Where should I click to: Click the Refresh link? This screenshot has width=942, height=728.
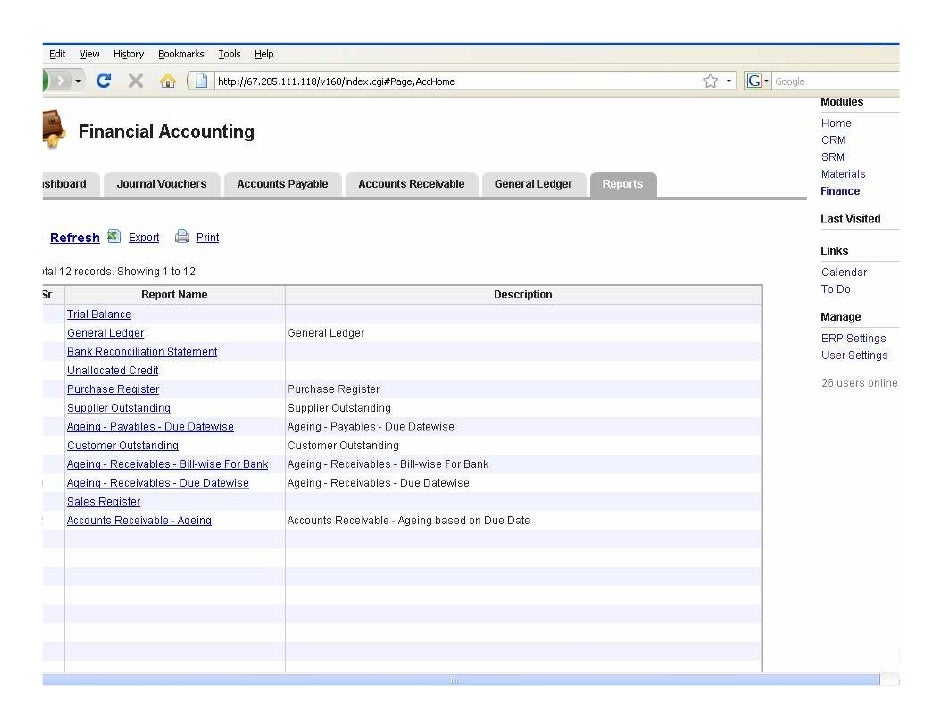coord(75,238)
